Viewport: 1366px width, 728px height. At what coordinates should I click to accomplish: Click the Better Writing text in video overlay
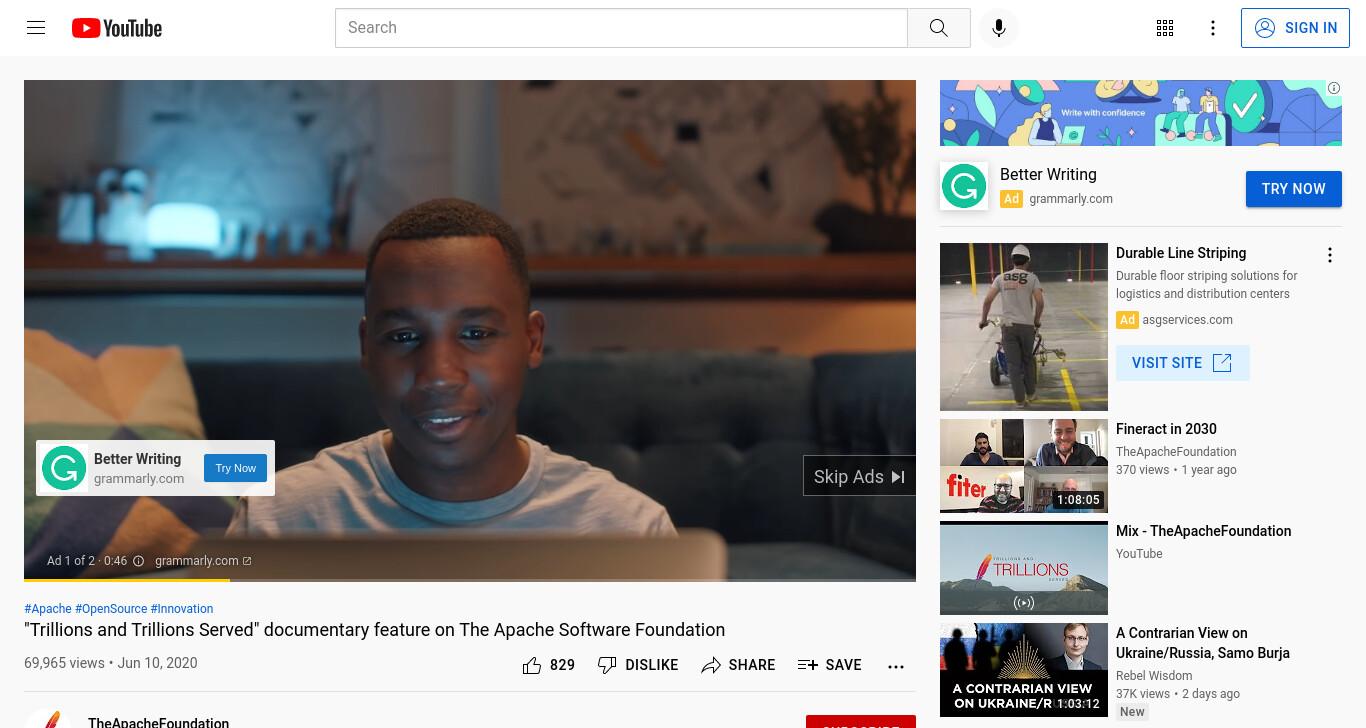(137, 459)
